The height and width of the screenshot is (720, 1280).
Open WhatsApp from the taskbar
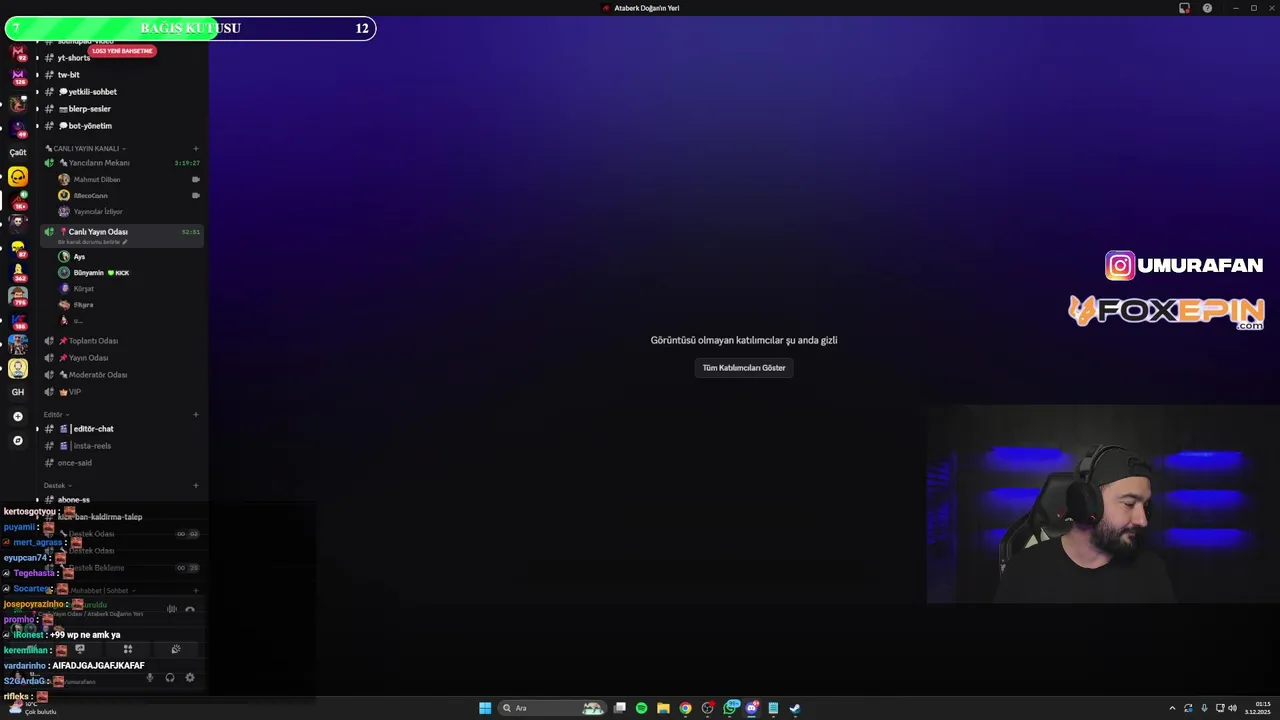730,708
